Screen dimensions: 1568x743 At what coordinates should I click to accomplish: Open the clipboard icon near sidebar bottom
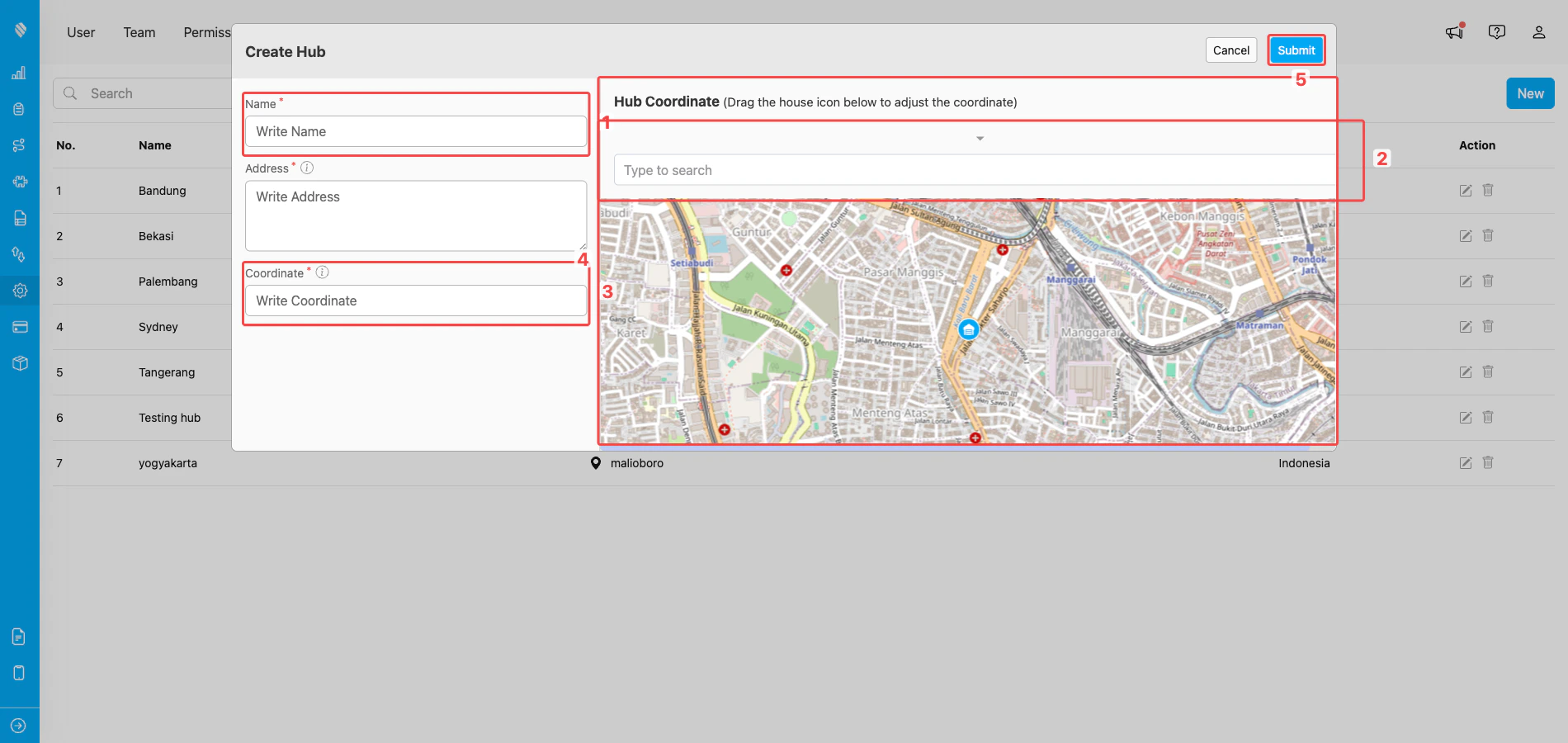click(x=19, y=673)
